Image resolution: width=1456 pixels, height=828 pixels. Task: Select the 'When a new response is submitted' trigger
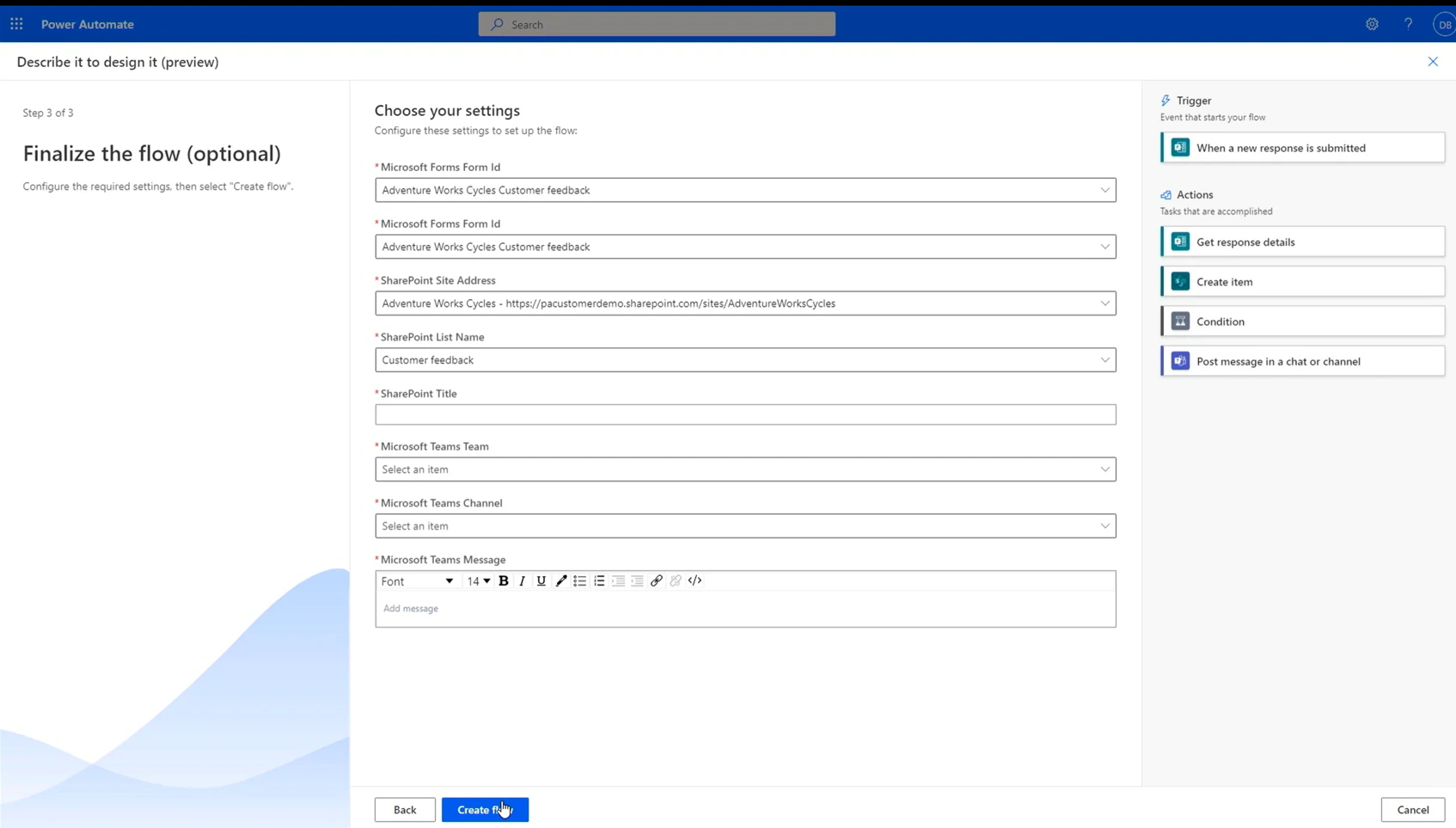(1302, 148)
